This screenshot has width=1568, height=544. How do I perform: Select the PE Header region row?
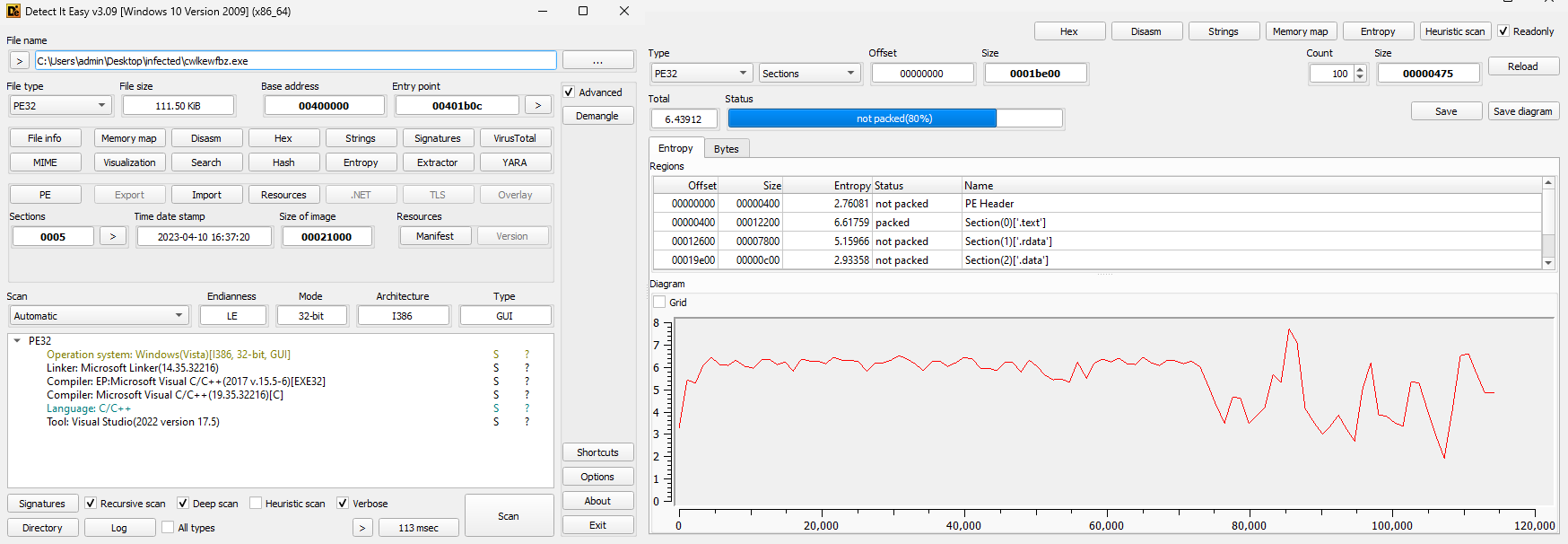click(1097, 204)
